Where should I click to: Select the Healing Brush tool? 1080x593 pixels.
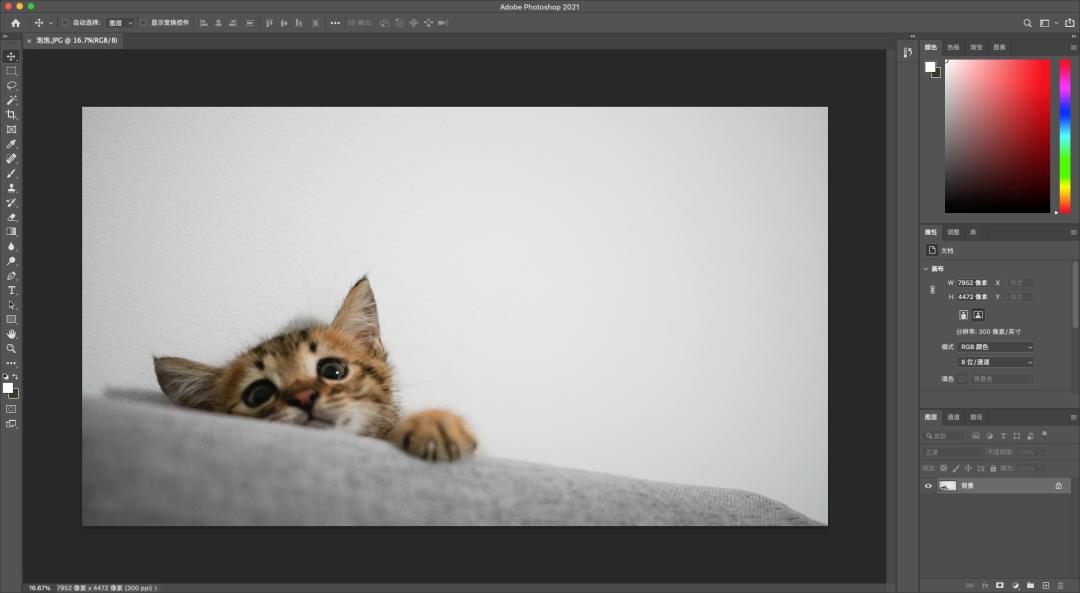pos(12,157)
